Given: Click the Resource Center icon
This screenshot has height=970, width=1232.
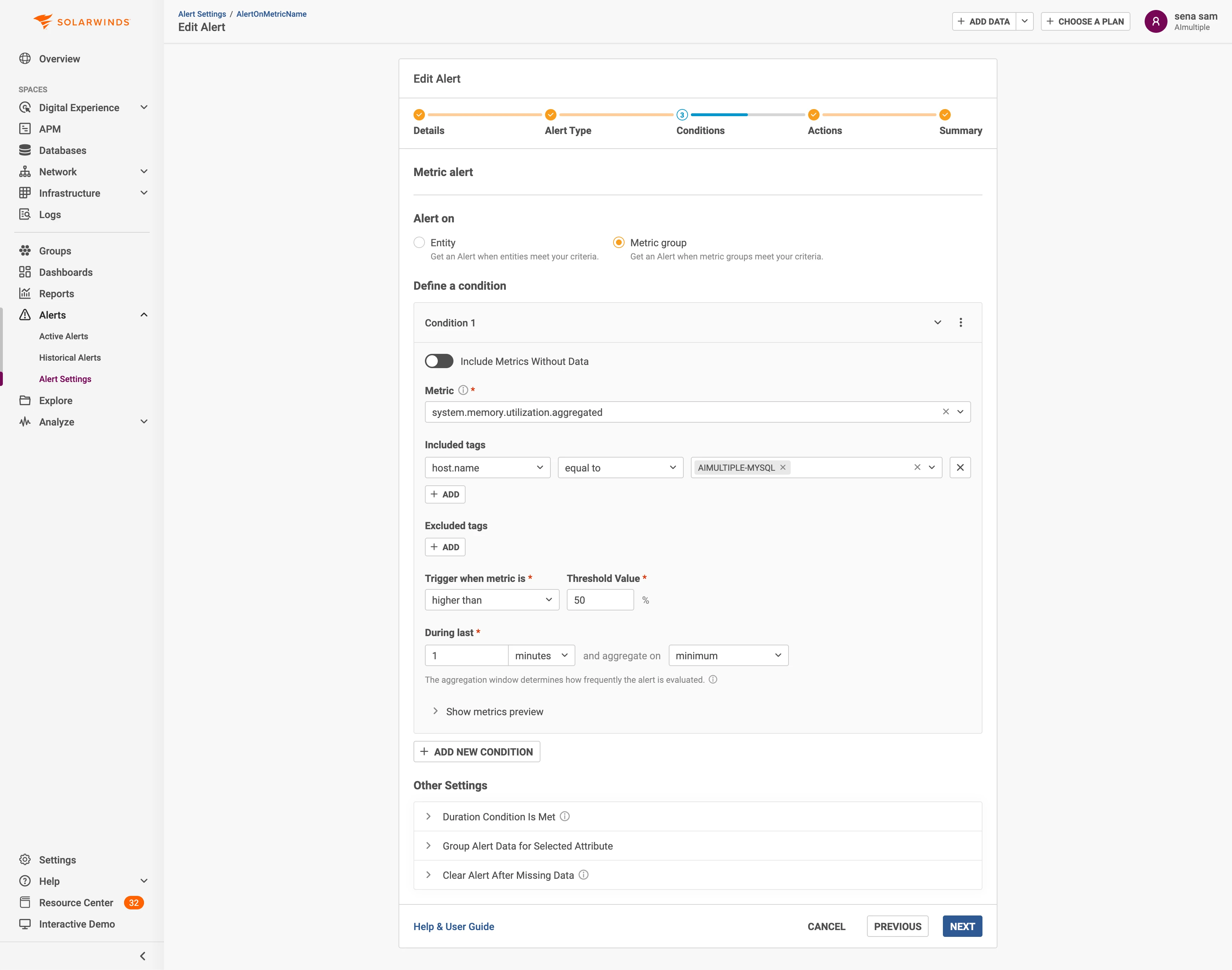Looking at the screenshot, I should [25, 902].
